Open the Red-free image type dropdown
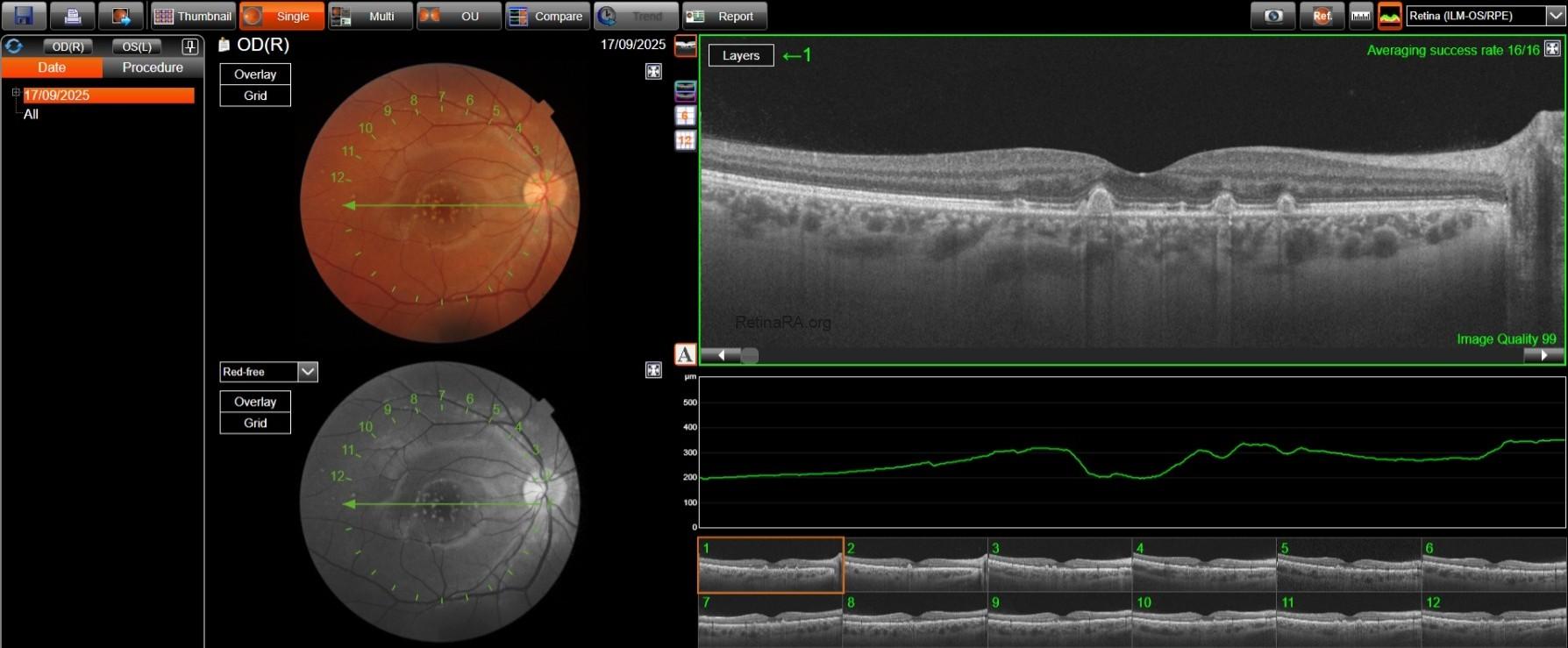The height and width of the screenshot is (648, 1568). (308, 372)
